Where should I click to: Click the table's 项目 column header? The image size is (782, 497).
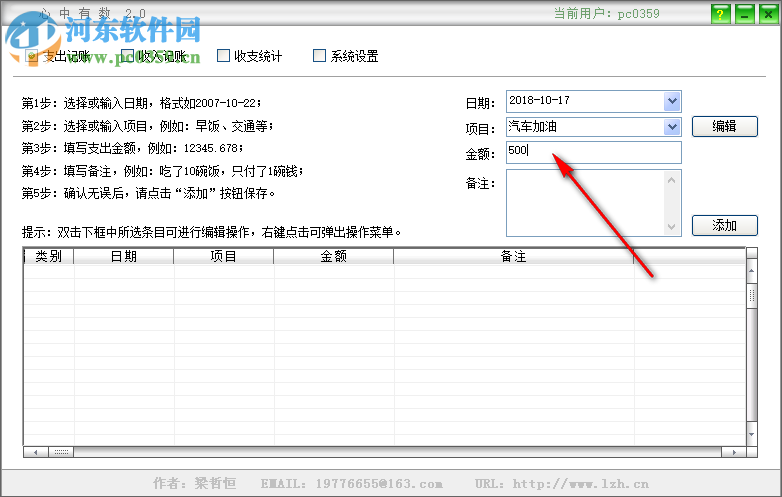pos(223,256)
